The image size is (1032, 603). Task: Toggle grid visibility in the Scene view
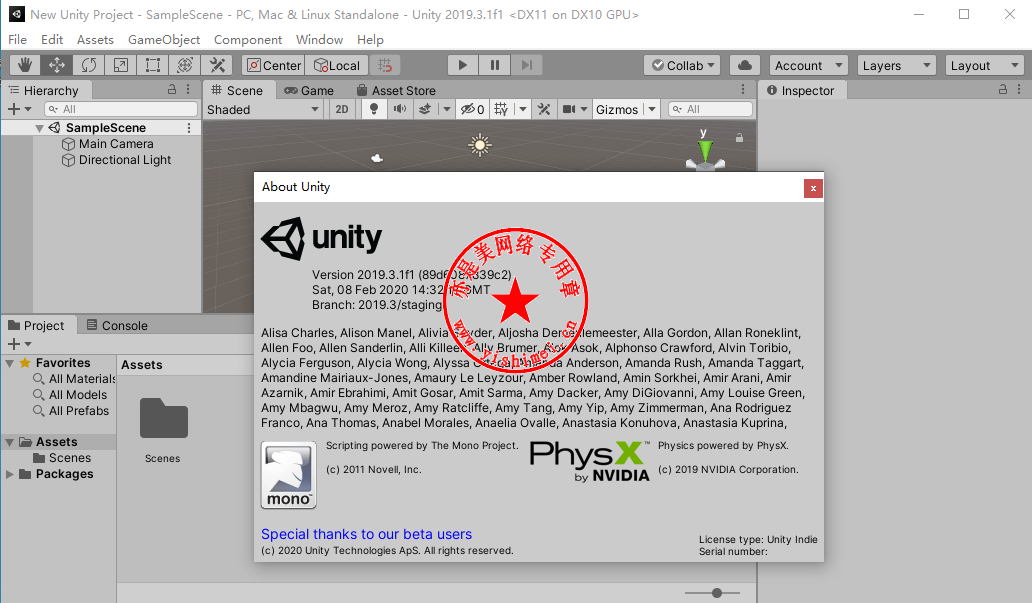pos(502,109)
